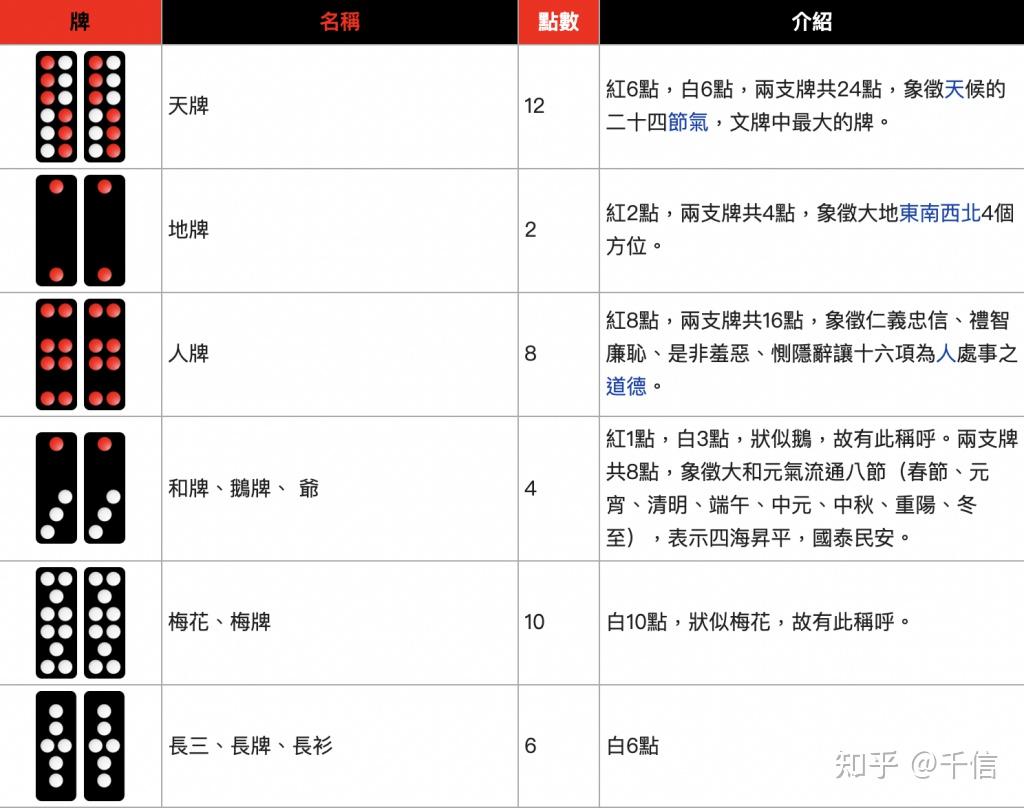Click the 牌 column header
The width and height of the screenshot is (1024, 808).
click(80, 22)
